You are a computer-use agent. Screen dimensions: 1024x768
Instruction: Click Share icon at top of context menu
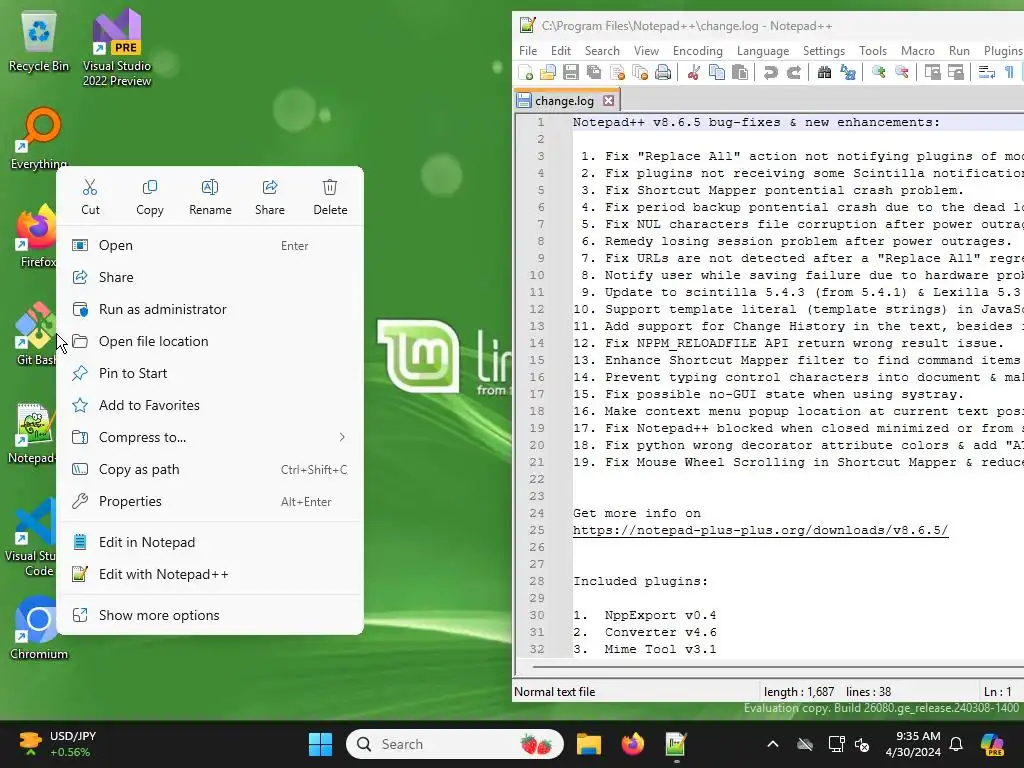[x=270, y=197]
